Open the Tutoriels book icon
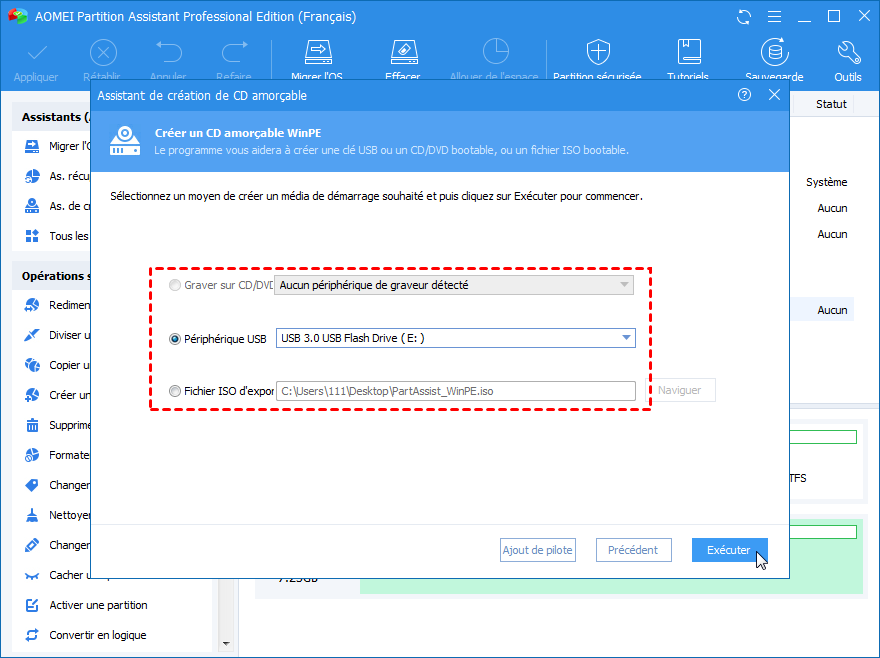Viewport: 880px width, 658px height. (689, 52)
